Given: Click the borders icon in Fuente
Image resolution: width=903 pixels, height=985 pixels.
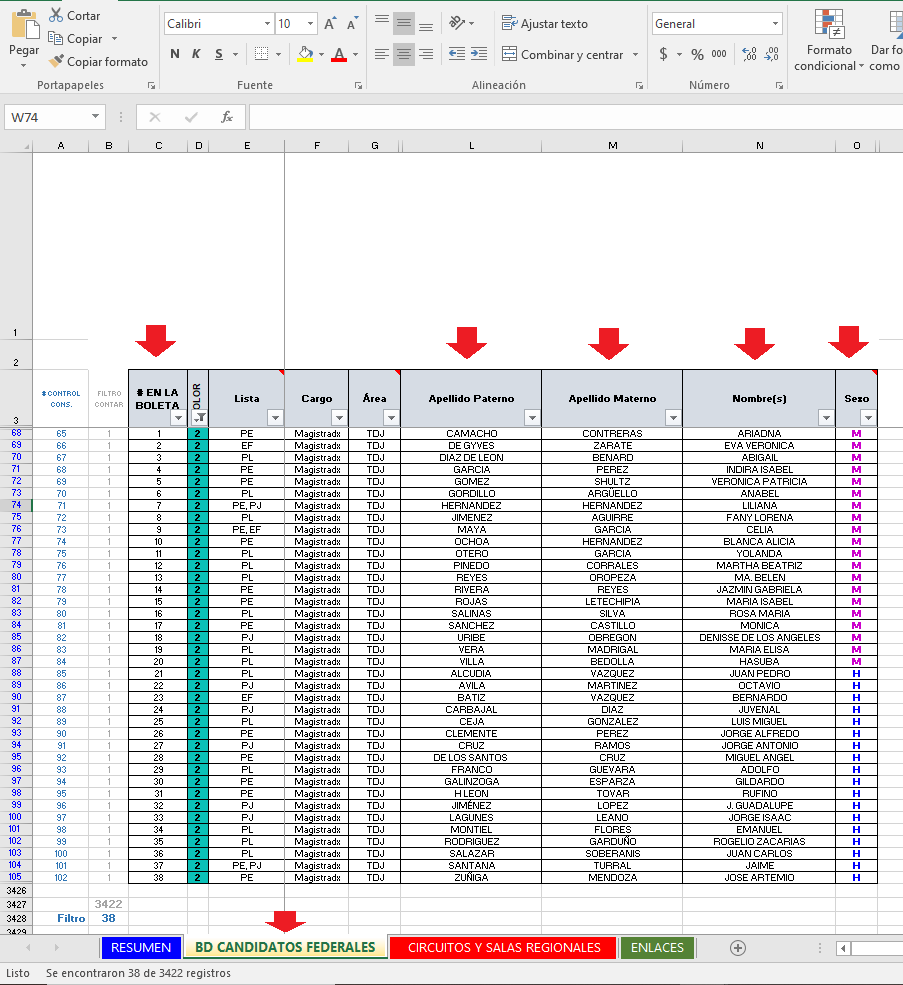Looking at the screenshot, I should (261, 54).
